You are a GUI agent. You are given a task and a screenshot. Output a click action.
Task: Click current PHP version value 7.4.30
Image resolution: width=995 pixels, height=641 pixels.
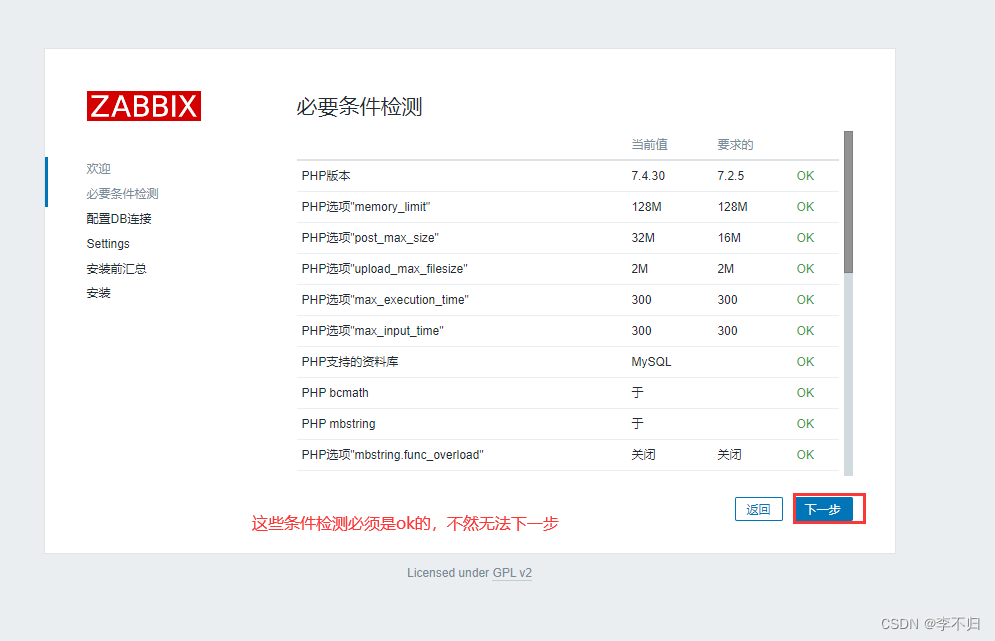tap(648, 176)
